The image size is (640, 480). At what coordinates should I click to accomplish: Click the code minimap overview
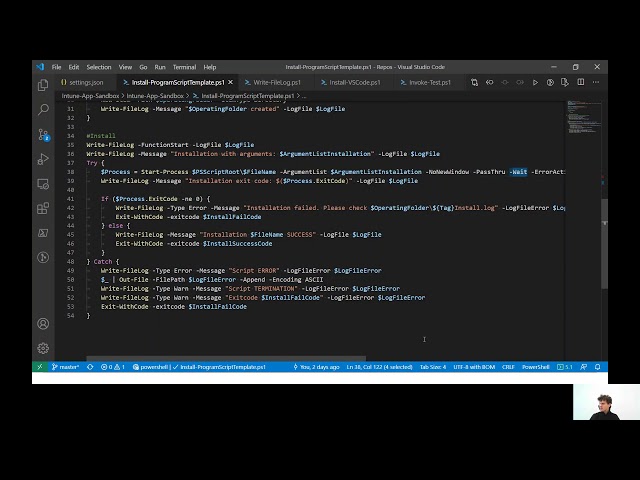click(583, 117)
